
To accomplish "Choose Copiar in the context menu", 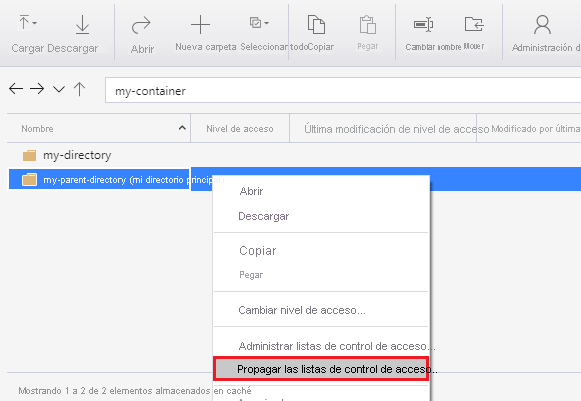I will [321, 251].
